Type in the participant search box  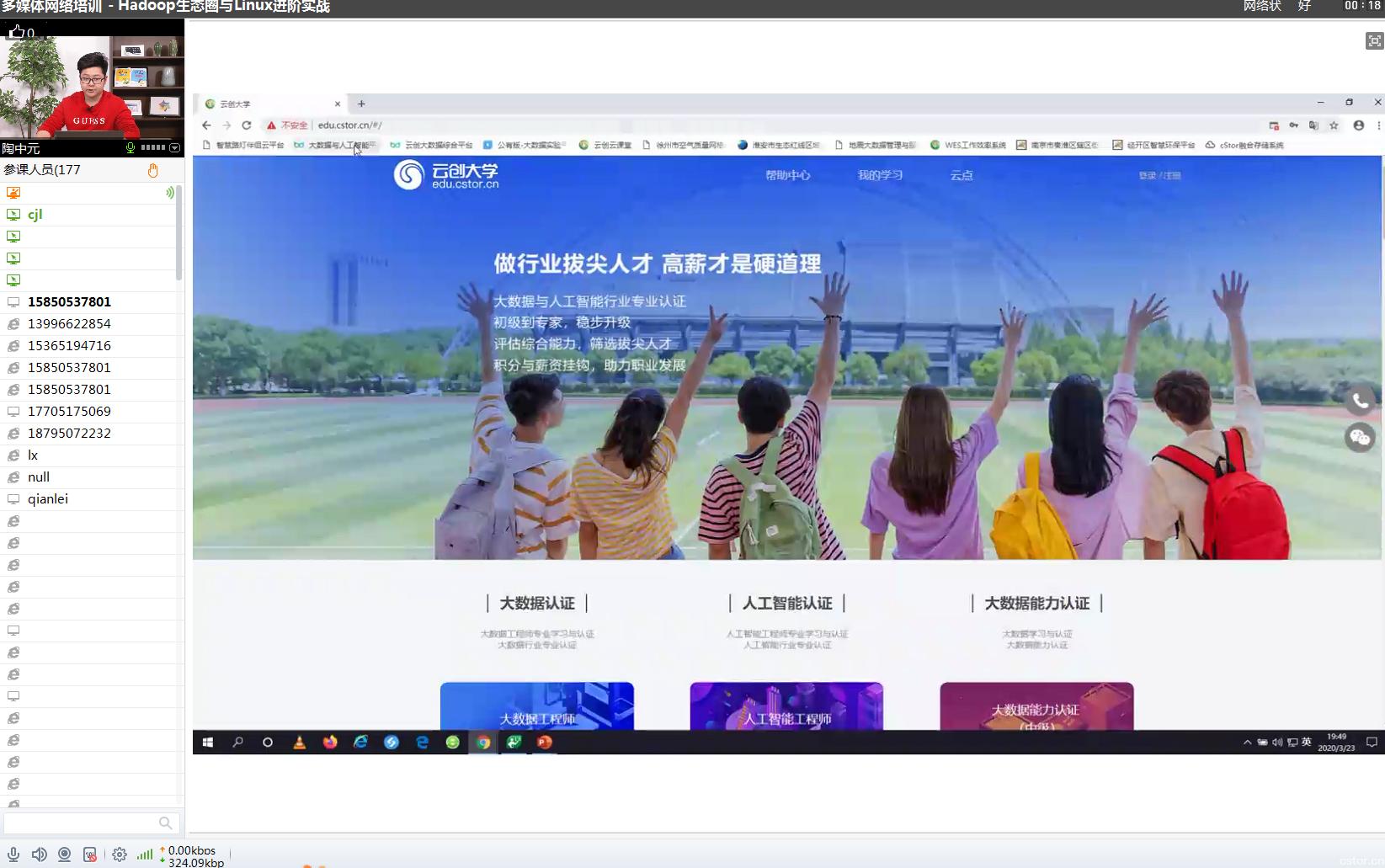84,823
